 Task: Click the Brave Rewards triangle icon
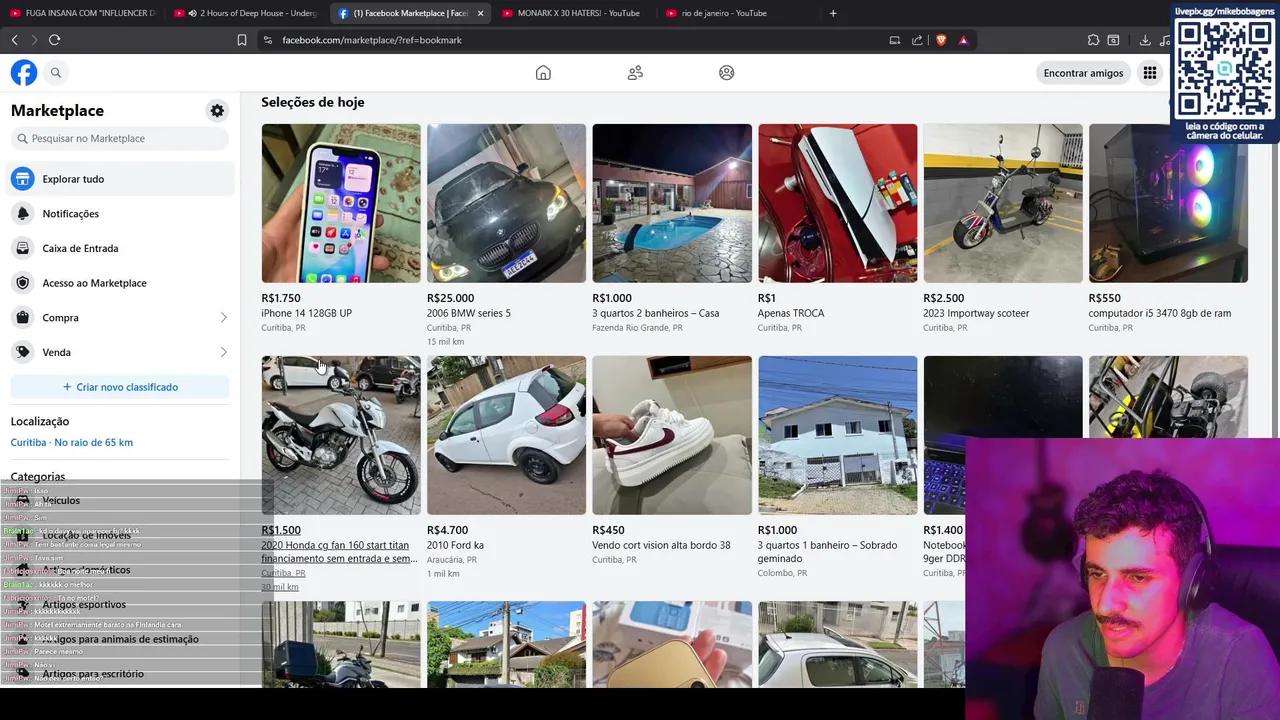tap(963, 40)
